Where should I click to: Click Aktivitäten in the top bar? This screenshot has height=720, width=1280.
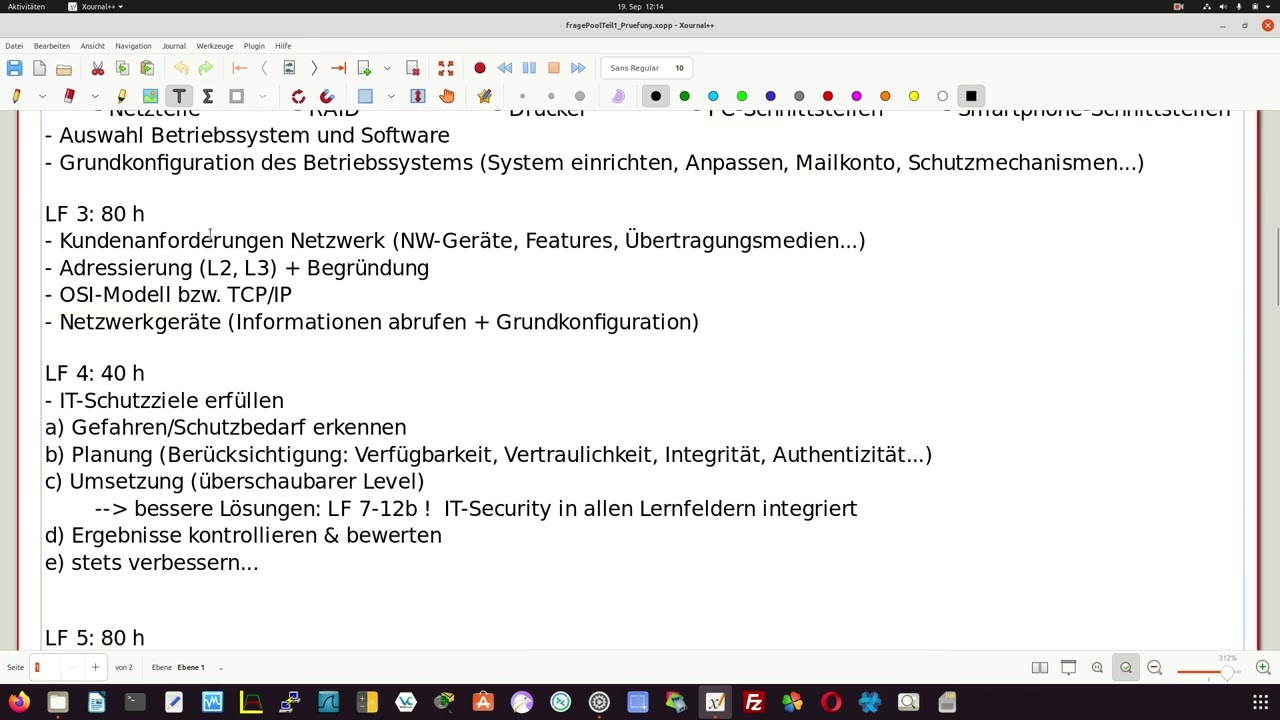coord(26,7)
